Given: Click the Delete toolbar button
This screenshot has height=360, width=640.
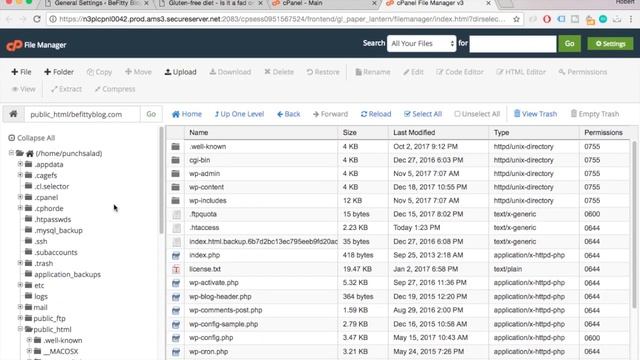Looking at the screenshot, I should (x=279, y=72).
